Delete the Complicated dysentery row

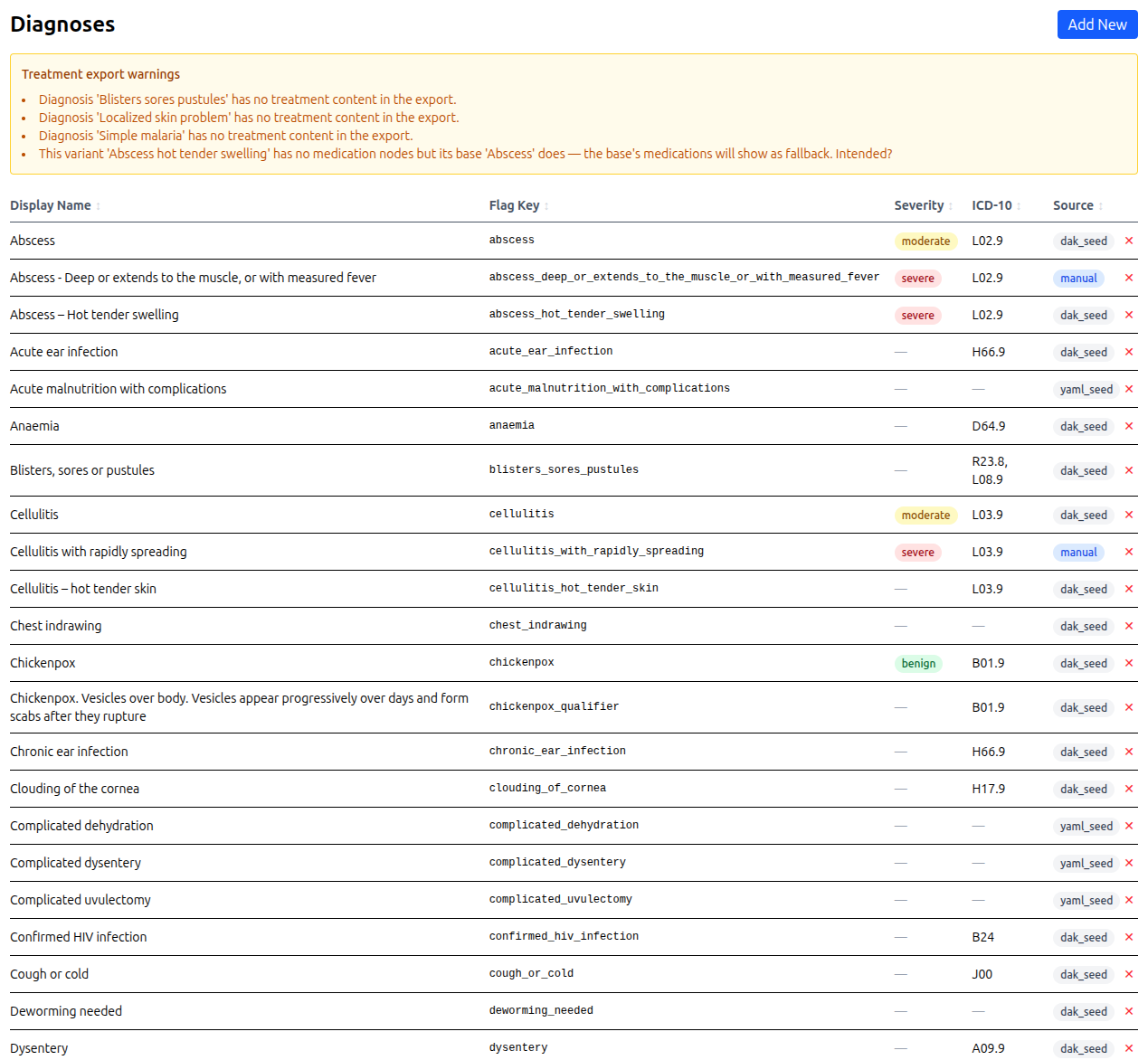(x=1129, y=863)
